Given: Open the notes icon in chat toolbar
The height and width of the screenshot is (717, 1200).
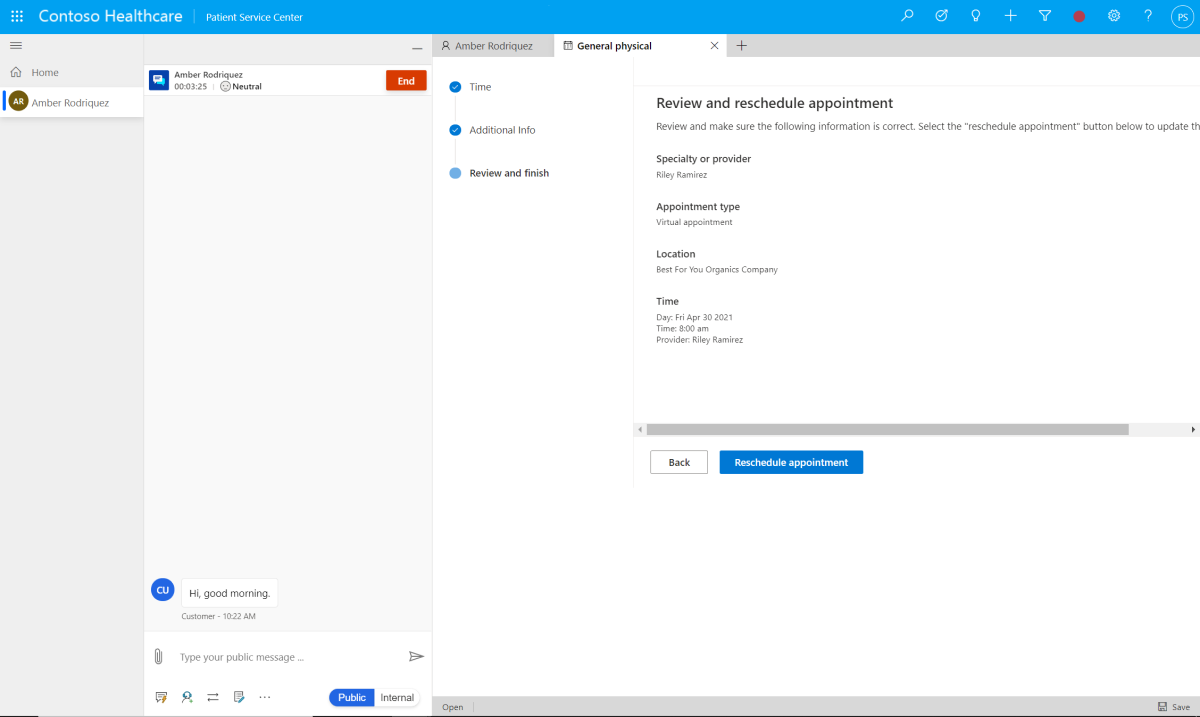Looking at the screenshot, I should coord(239,697).
